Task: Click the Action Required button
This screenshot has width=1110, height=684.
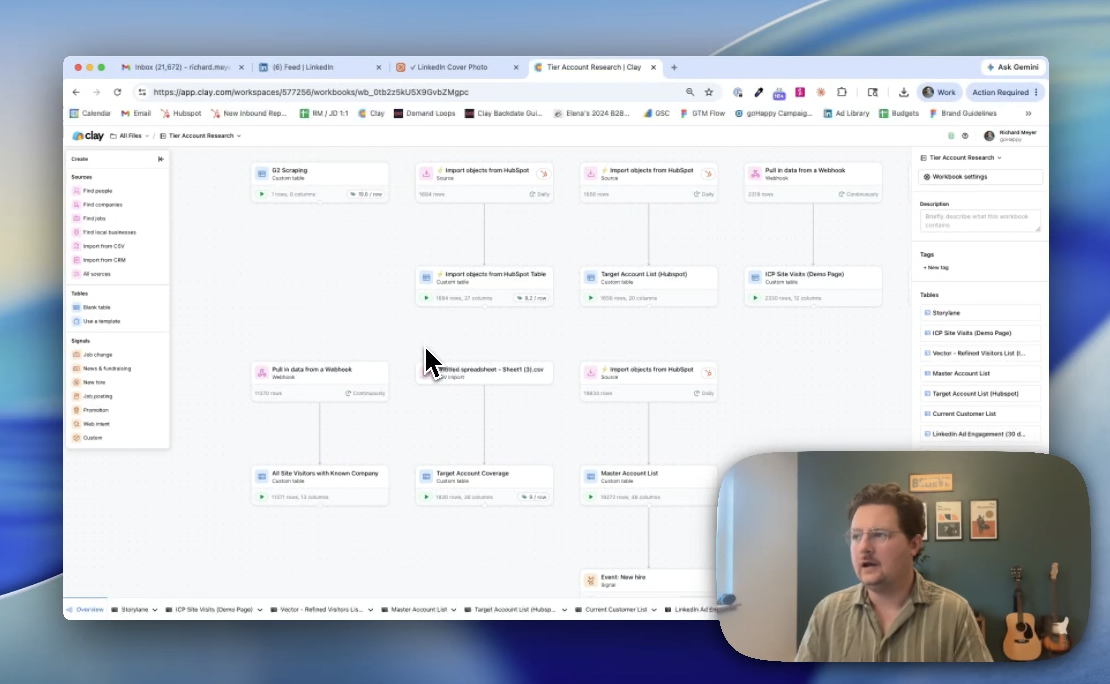Action: tap(1005, 92)
